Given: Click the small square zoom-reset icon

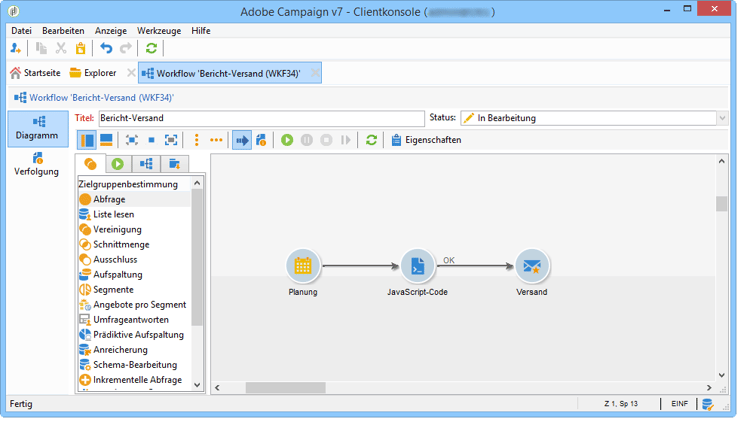Looking at the screenshot, I should (151, 140).
